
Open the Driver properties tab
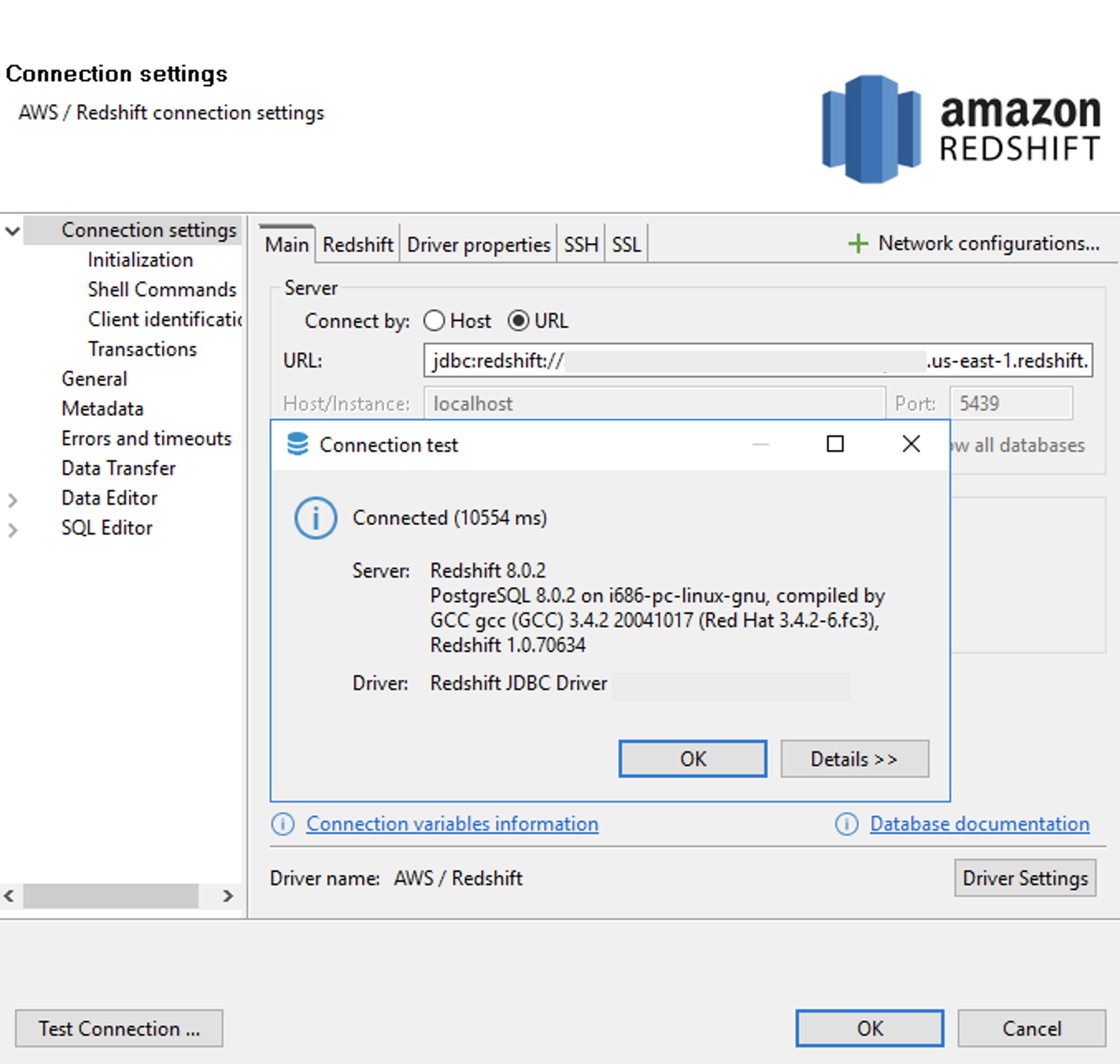pos(478,245)
